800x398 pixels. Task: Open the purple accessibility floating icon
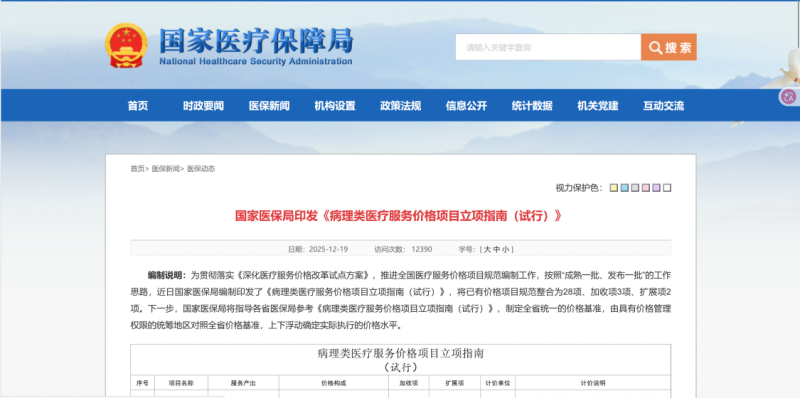789,96
